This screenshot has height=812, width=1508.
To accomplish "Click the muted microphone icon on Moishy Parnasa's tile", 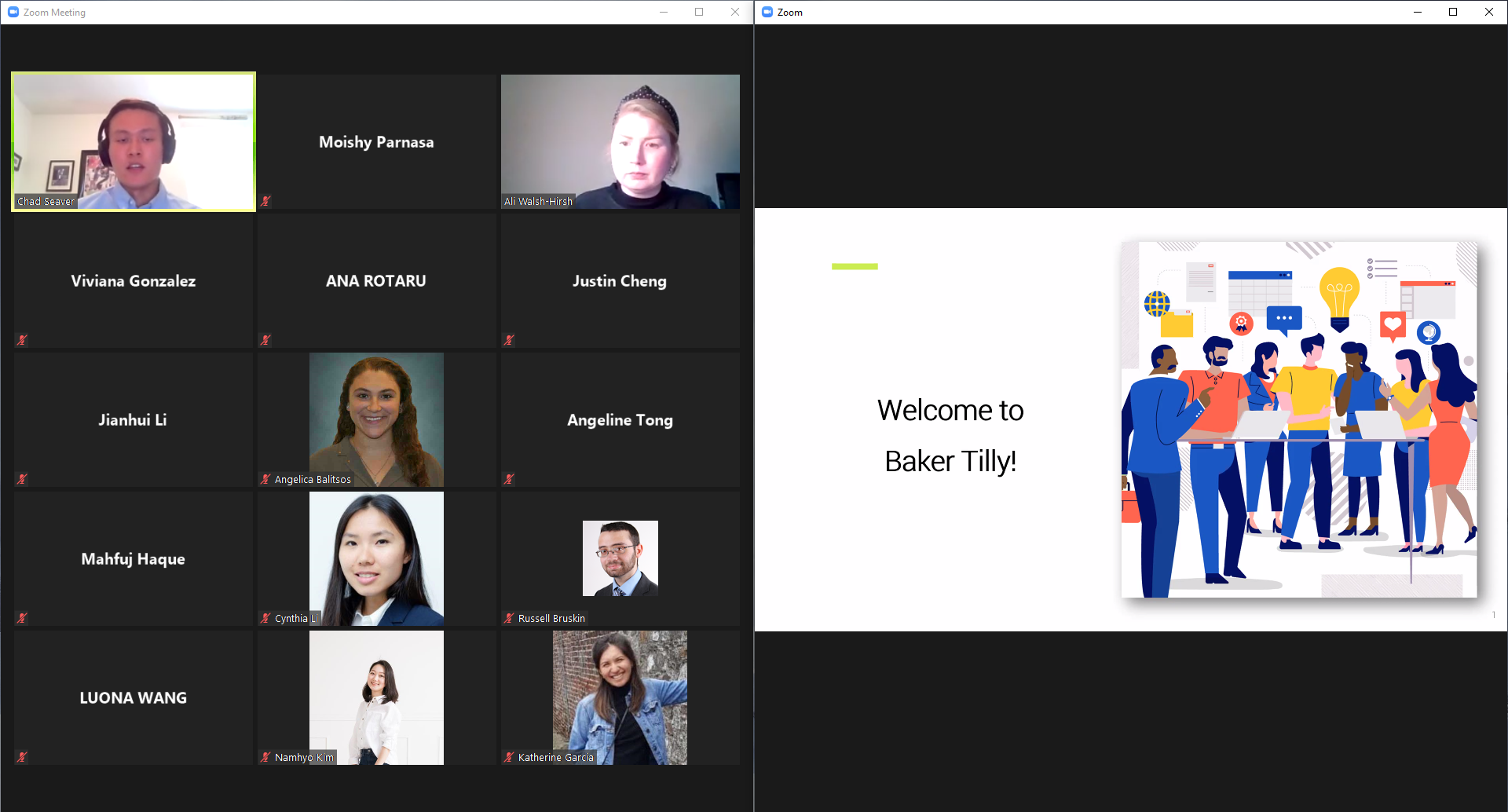I will coord(265,201).
